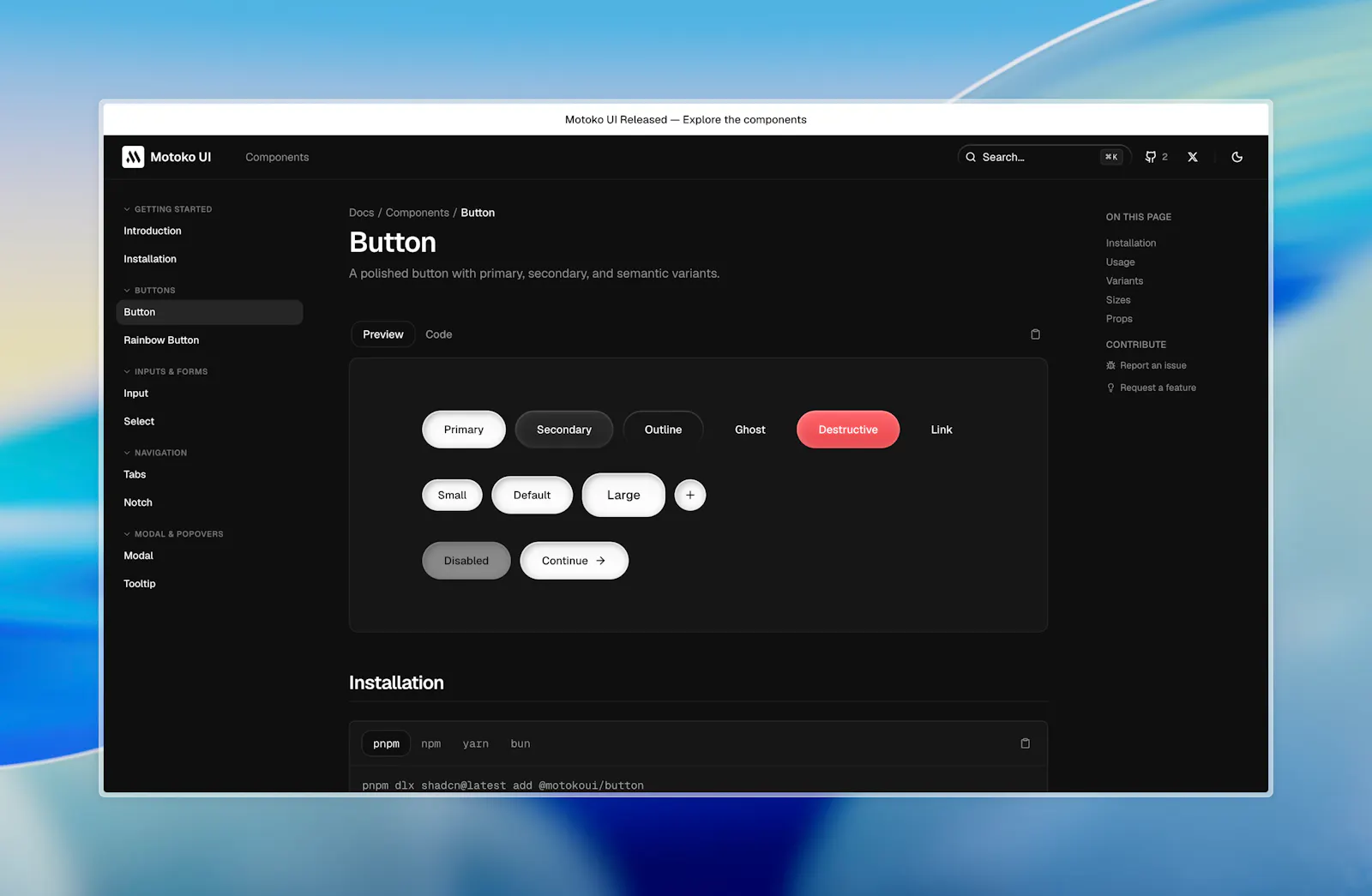The width and height of the screenshot is (1372, 896).
Task: Focus the Search input field
Action: click(x=1044, y=157)
